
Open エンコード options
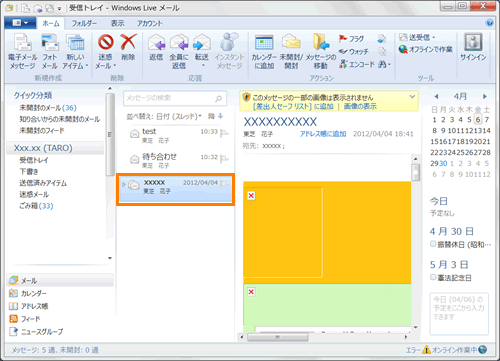[x=357, y=64]
